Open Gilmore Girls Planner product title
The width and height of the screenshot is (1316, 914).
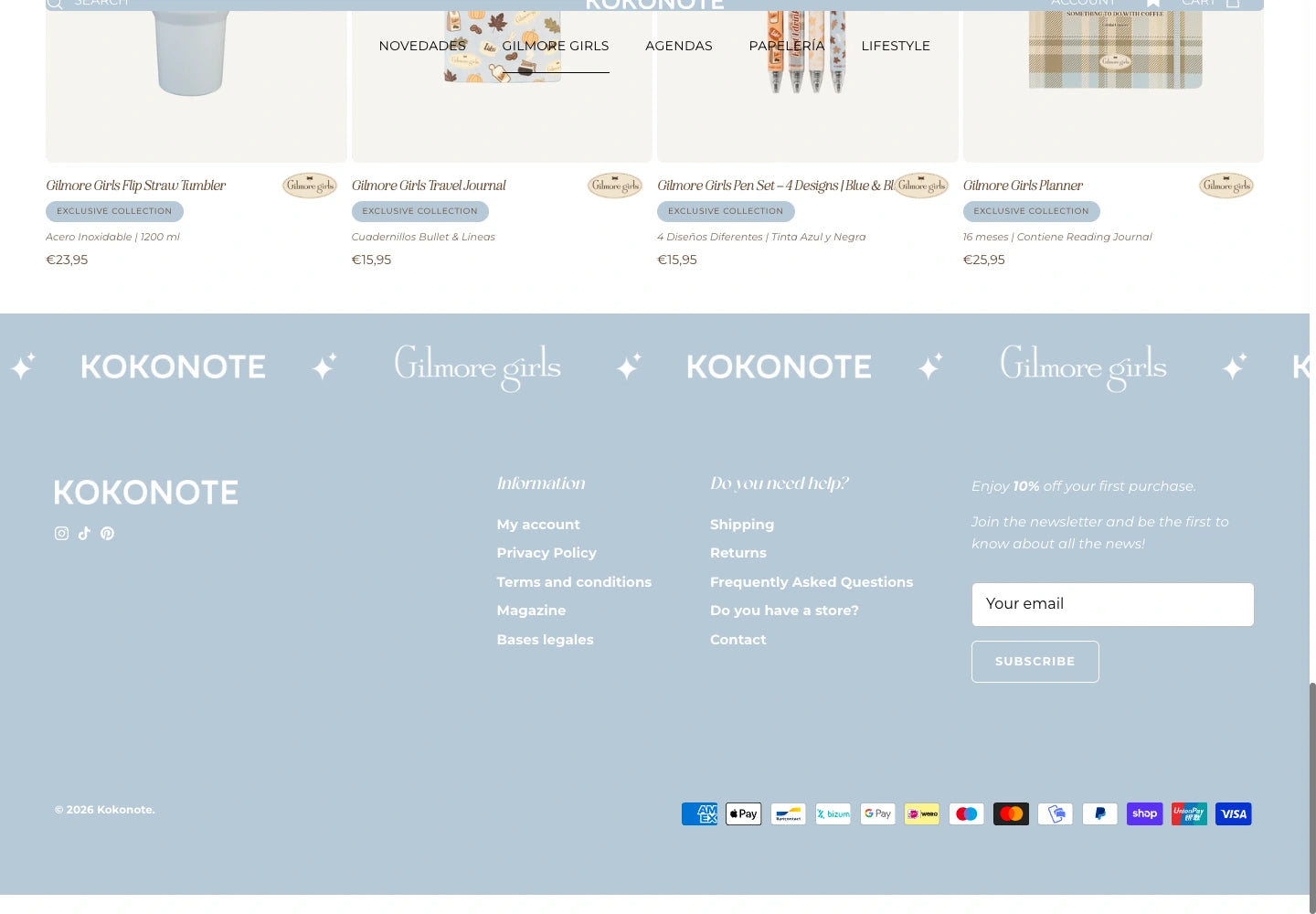click(x=1023, y=186)
